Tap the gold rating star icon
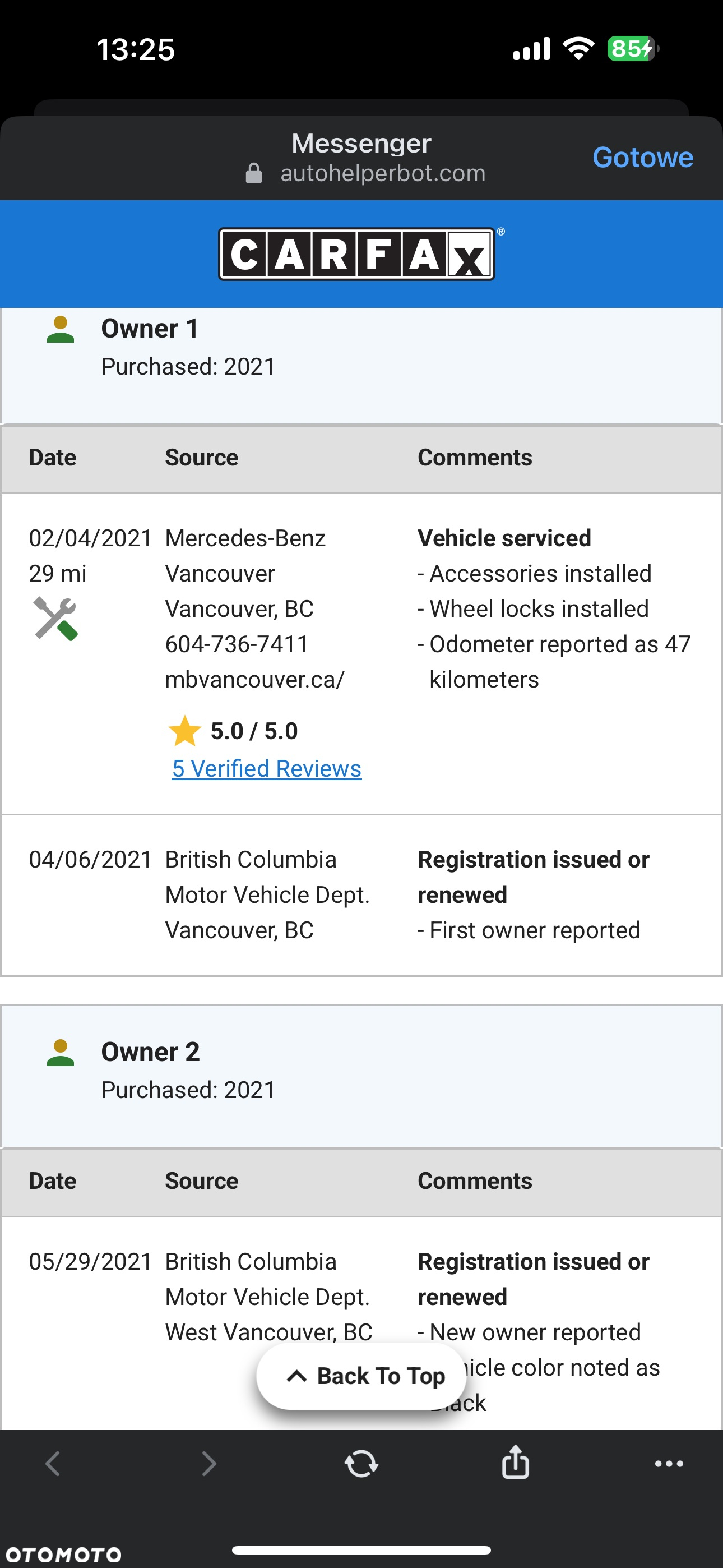The image size is (723, 1568). pos(184,731)
